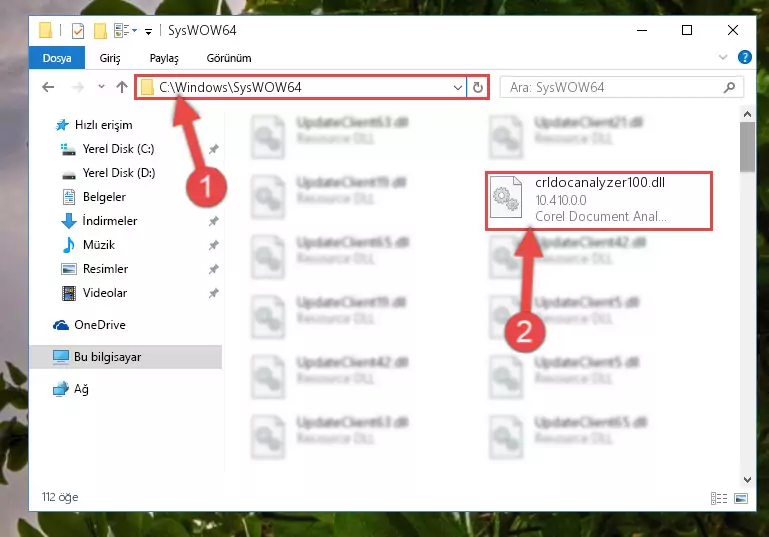Click the Corel Document Anal... description text
The width and height of the screenshot is (769, 537).
600,216
